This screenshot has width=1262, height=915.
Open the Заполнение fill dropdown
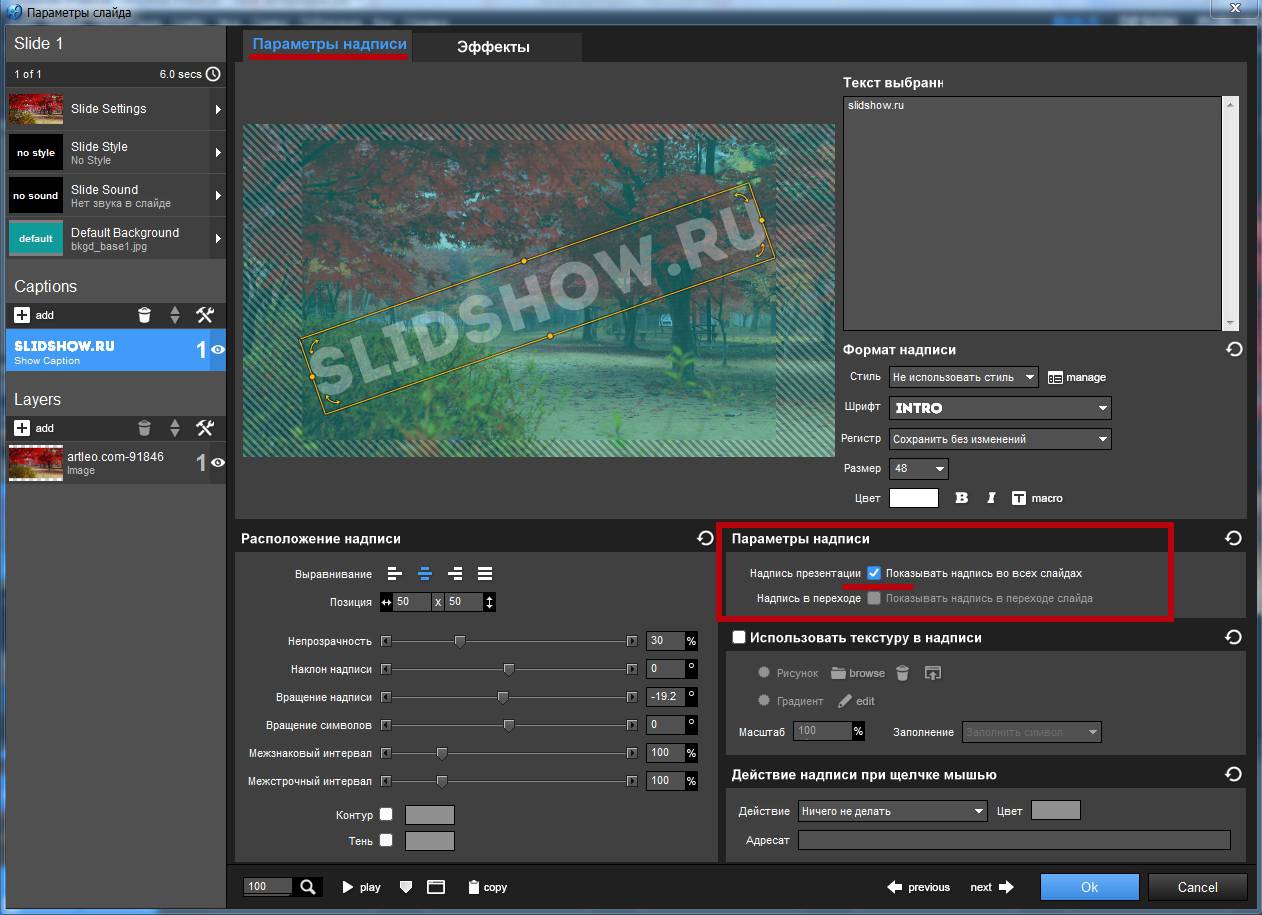[x=1031, y=732]
